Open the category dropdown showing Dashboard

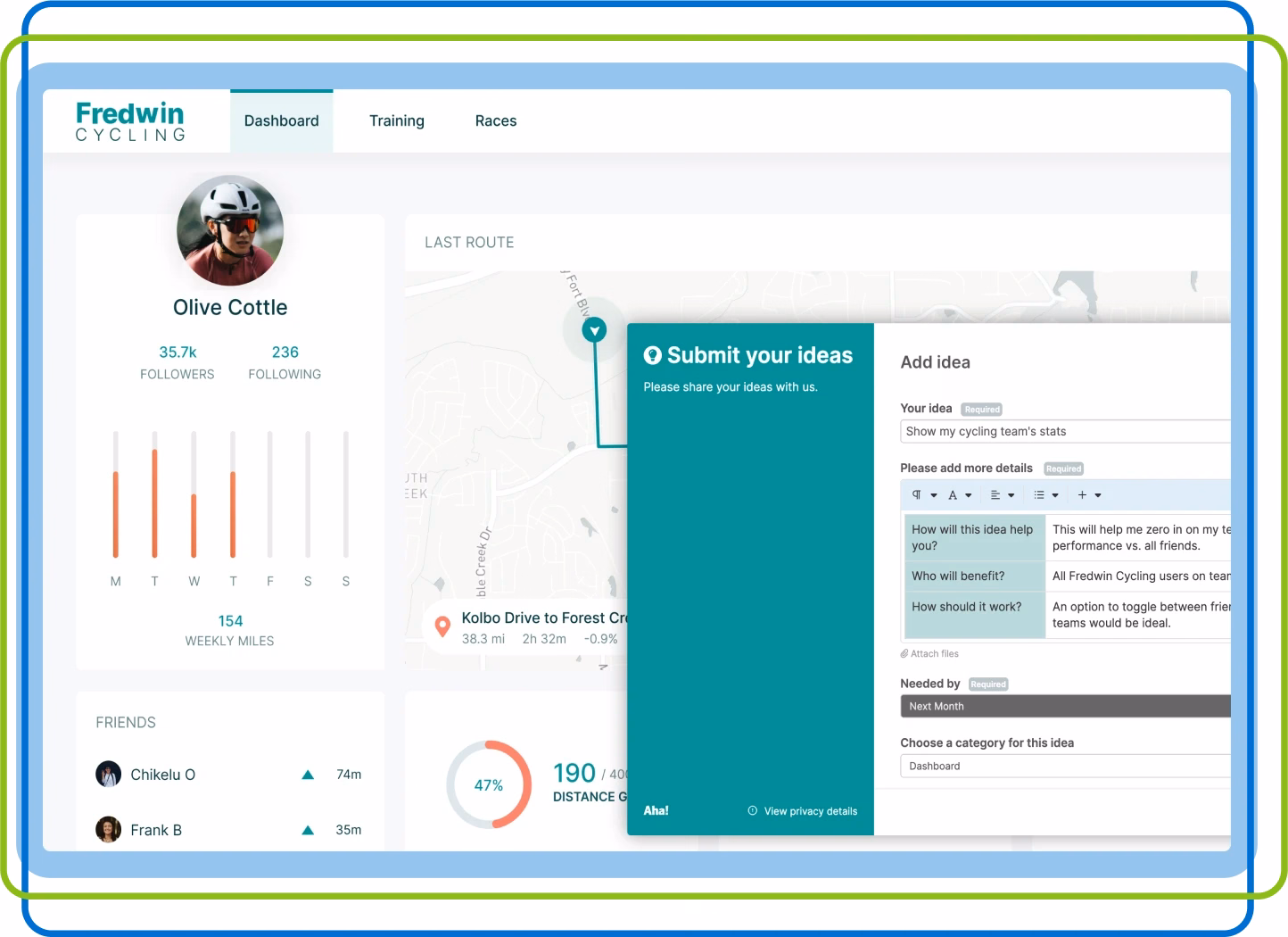click(x=1065, y=766)
